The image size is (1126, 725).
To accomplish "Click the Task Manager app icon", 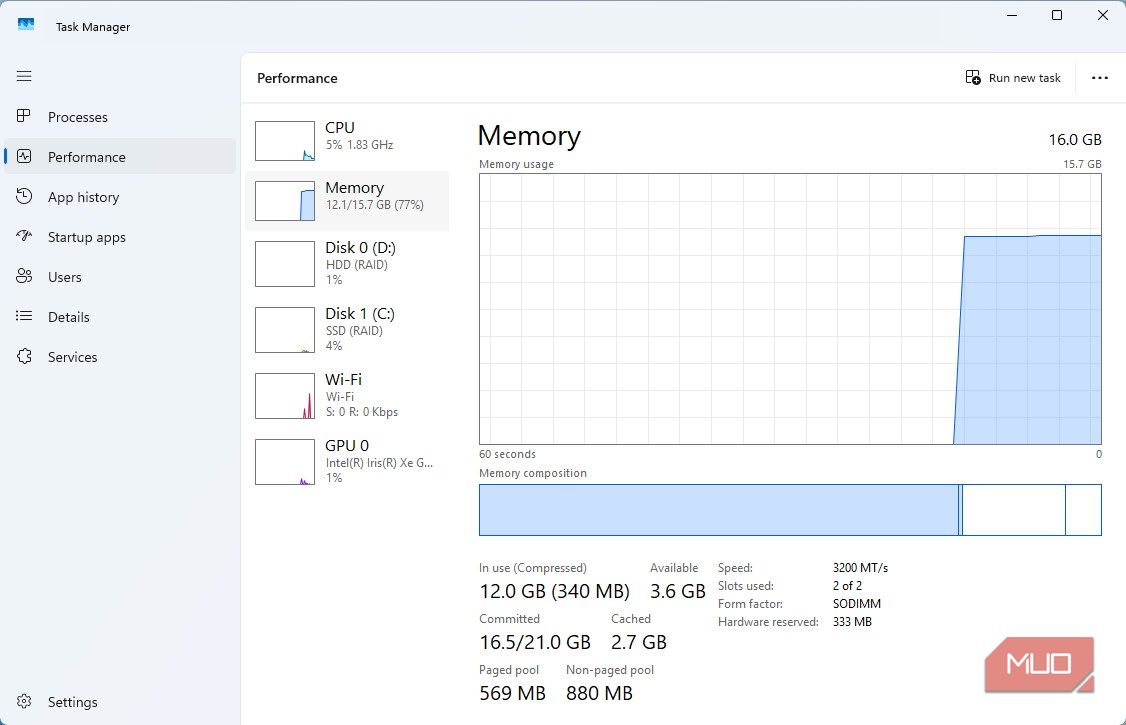I will [x=26, y=25].
